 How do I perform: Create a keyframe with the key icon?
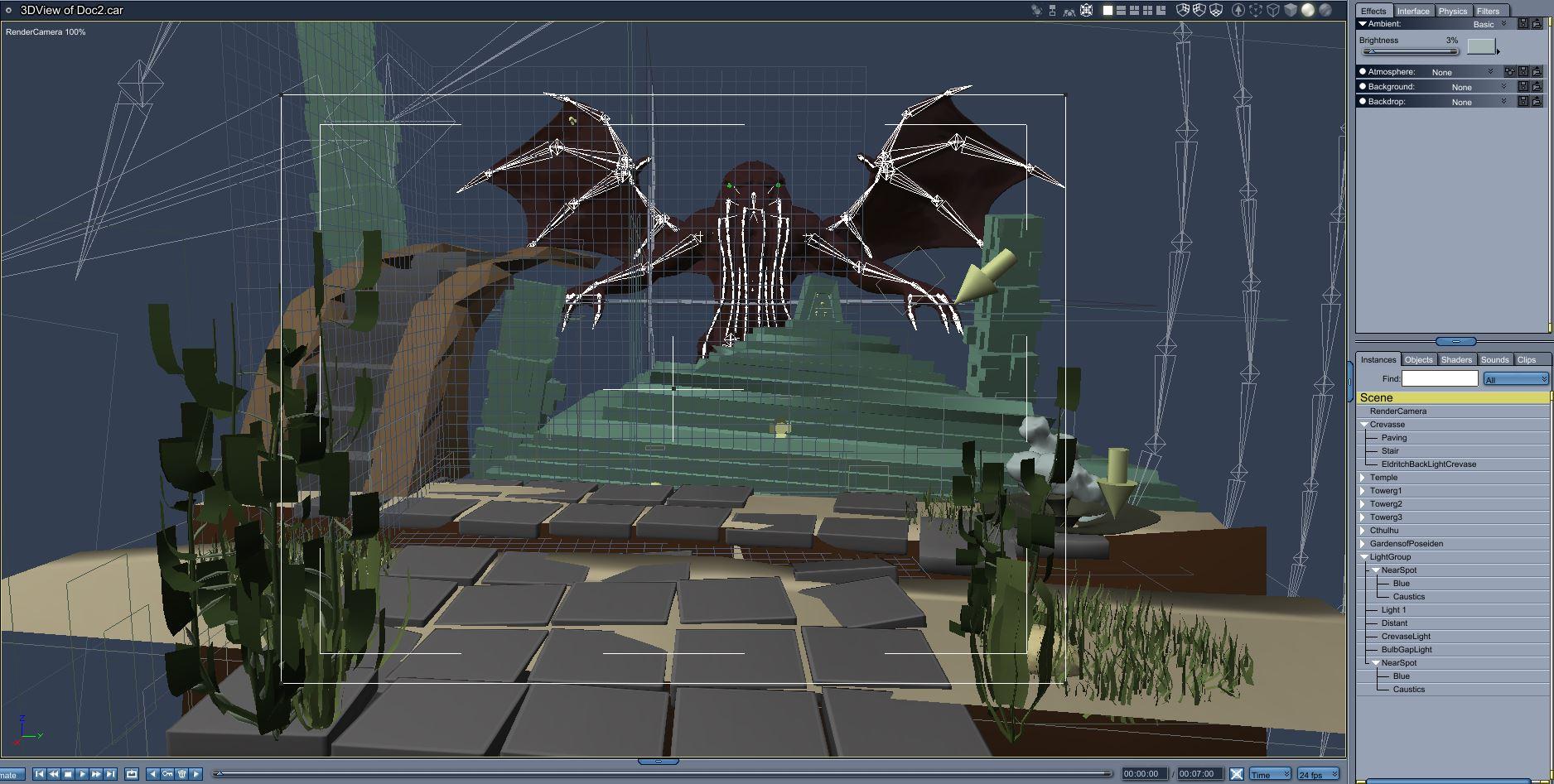point(167,774)
